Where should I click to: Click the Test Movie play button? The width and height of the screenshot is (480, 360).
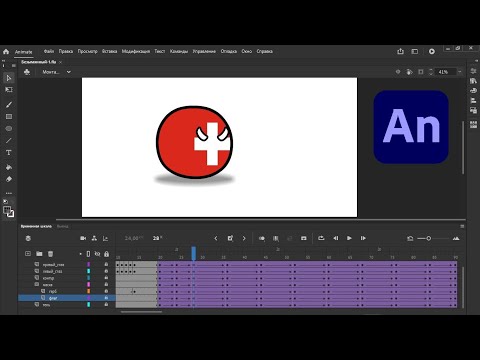(432, 51)
